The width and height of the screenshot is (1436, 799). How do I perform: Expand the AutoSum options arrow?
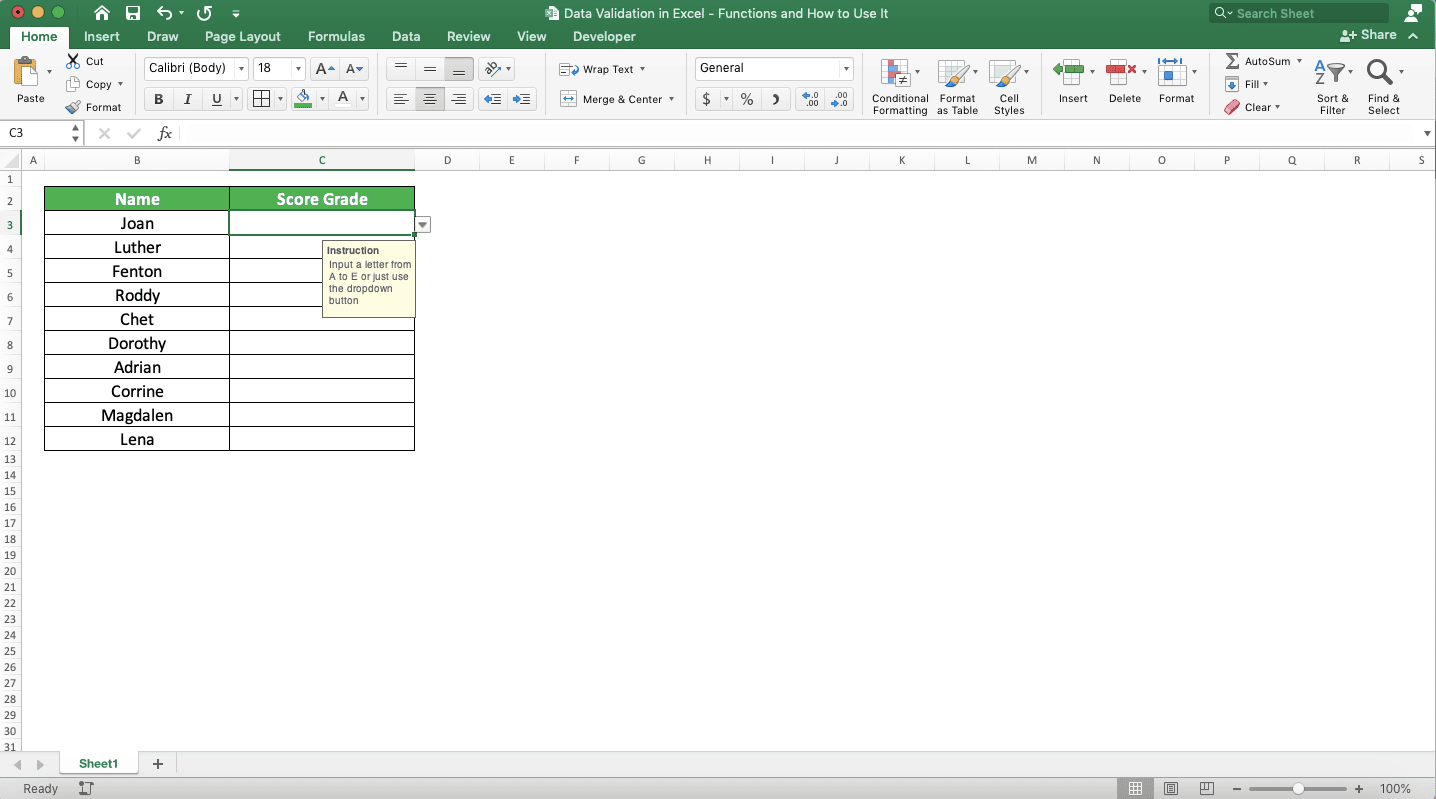coord(1299,61)
